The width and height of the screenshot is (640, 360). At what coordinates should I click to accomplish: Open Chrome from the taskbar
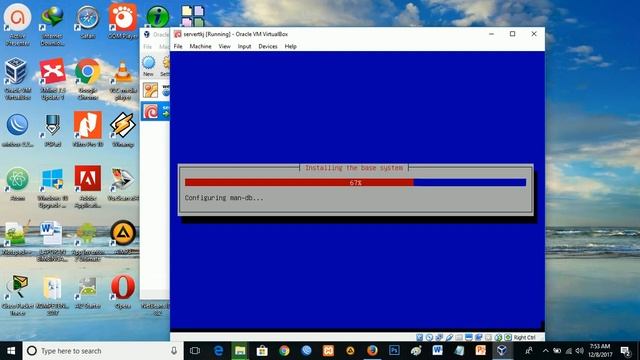tap(284, 351)
